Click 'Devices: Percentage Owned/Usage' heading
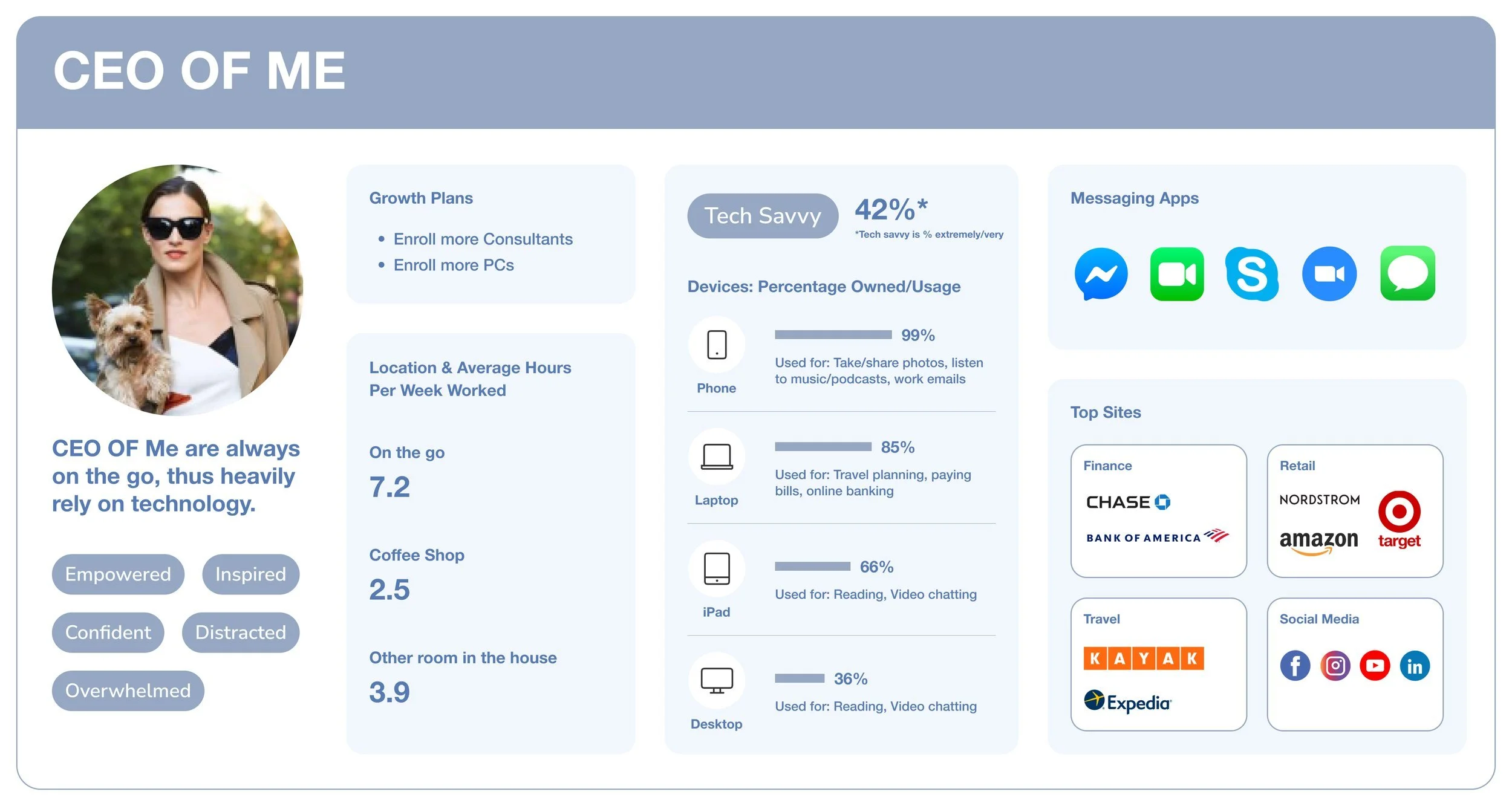The height and width of the screenshot is (806, 1512). click(824, 287)
